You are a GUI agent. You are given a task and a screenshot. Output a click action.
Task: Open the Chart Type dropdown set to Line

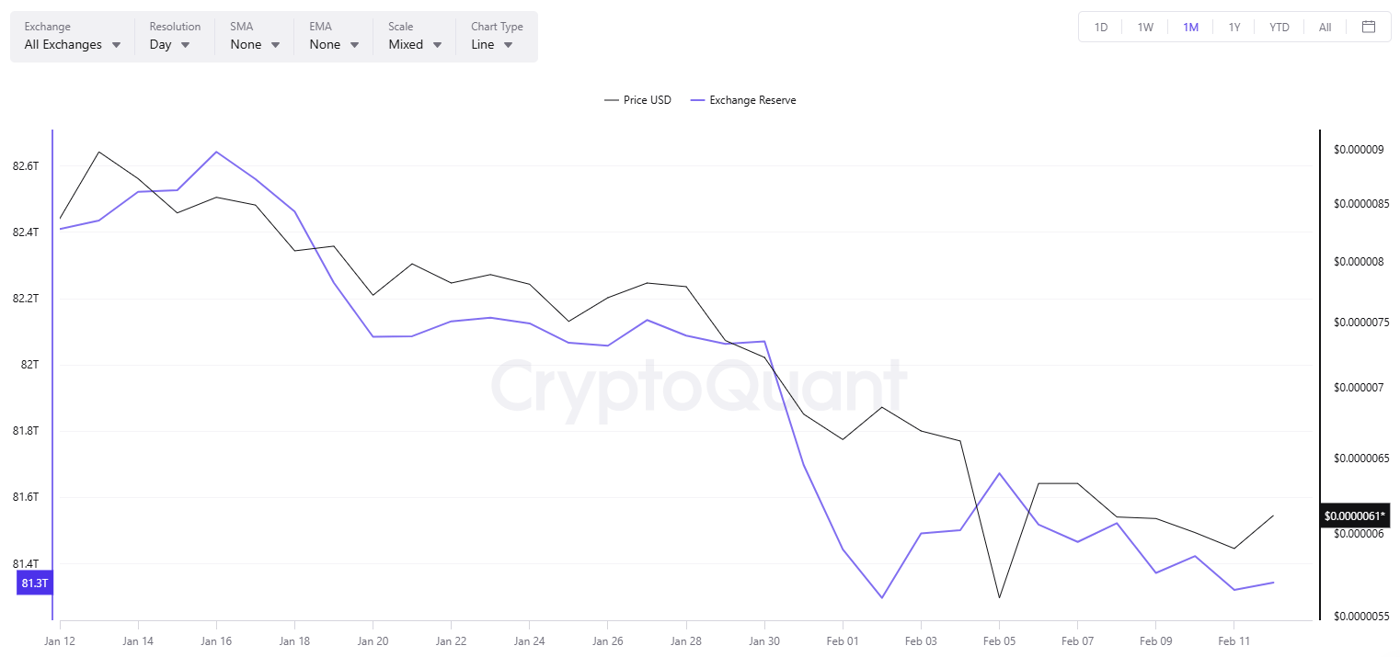tap(490, 44)
